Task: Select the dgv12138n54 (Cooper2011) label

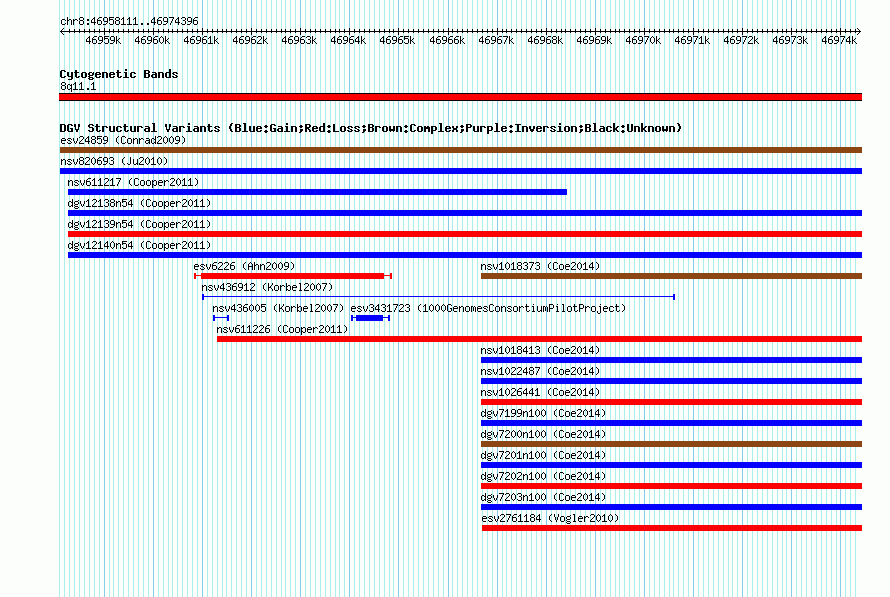Action: [x=139, y=203]
